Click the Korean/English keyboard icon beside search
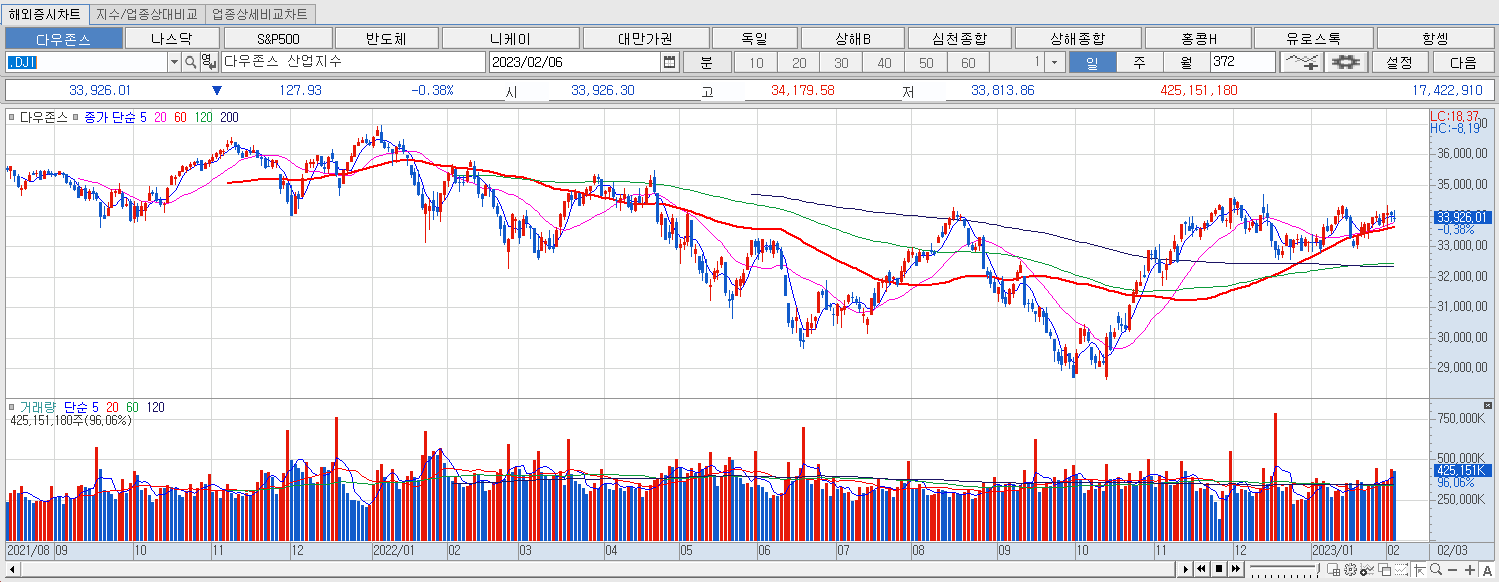 208,62
